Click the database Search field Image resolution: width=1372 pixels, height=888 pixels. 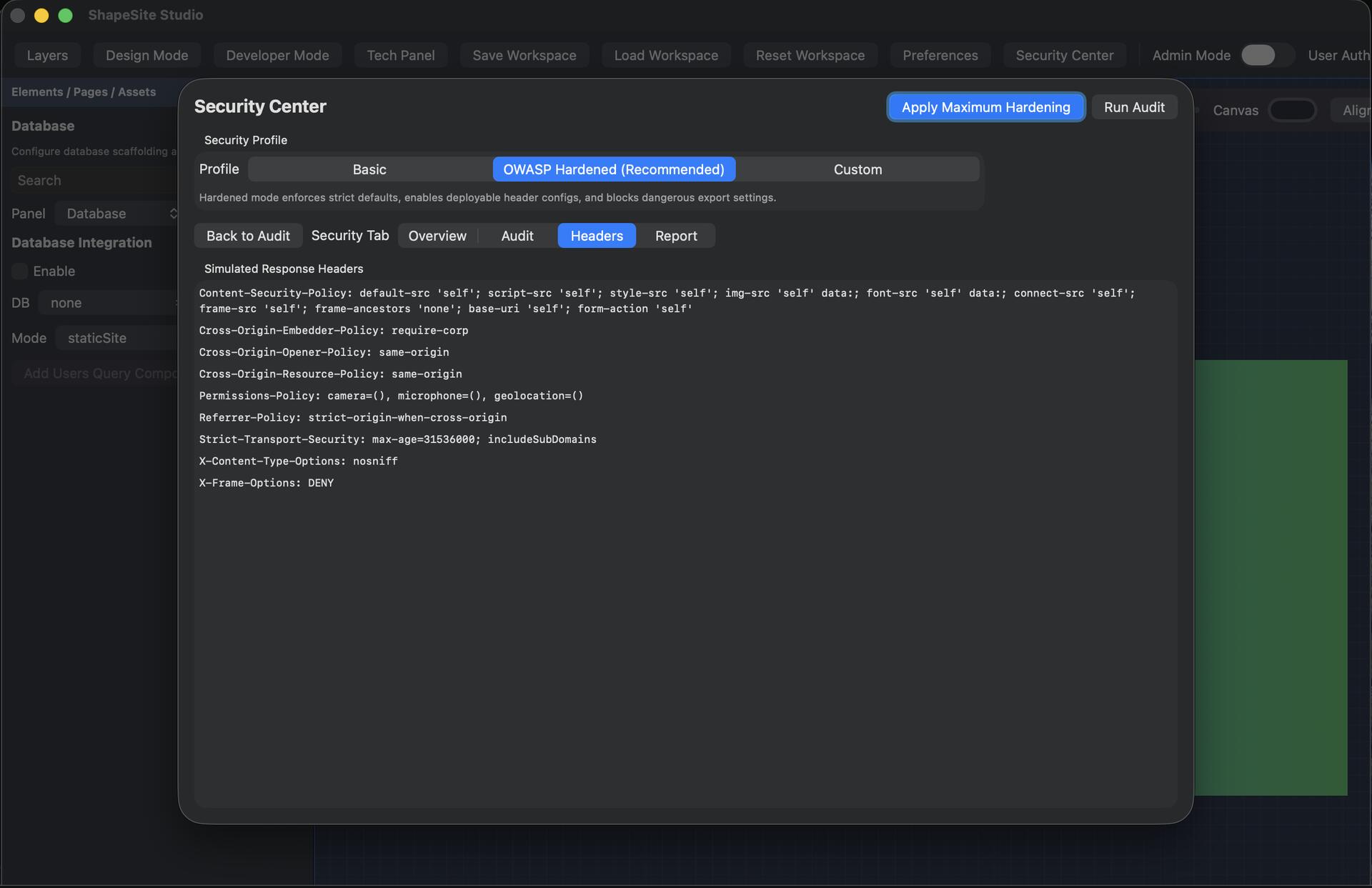click(x=93, y=180)
